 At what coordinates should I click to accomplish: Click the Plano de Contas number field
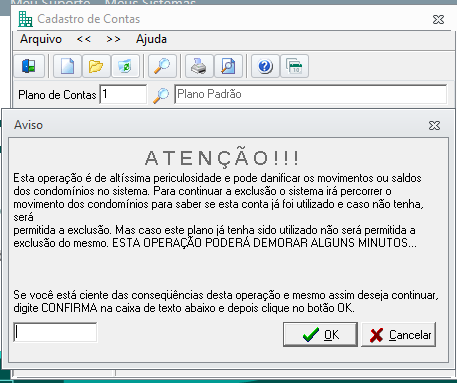click(x=123, y=94)
